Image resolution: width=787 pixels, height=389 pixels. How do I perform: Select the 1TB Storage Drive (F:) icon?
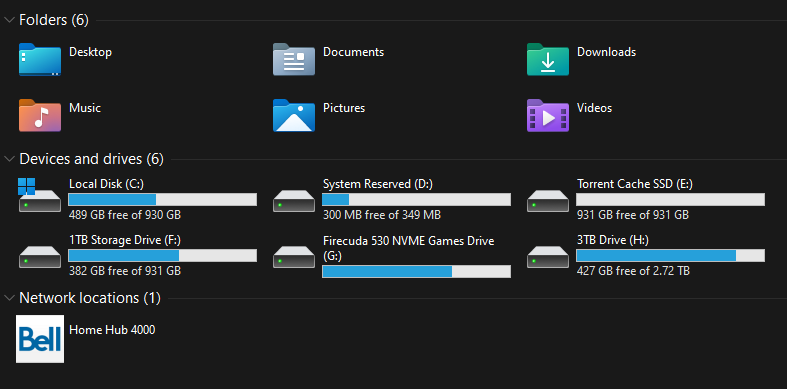(x=40, y=256)
